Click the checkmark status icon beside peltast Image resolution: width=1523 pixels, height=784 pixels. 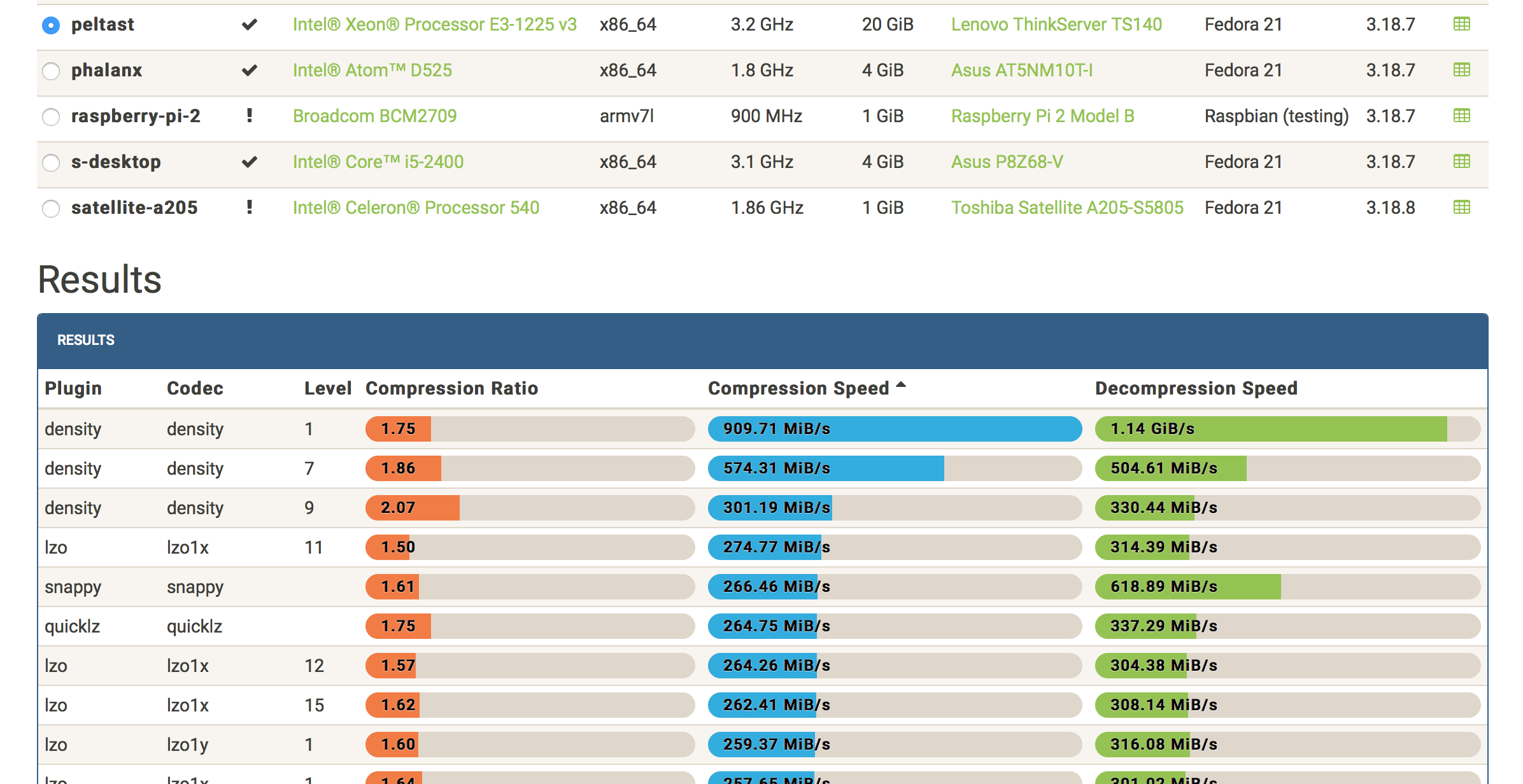(249, 24)
